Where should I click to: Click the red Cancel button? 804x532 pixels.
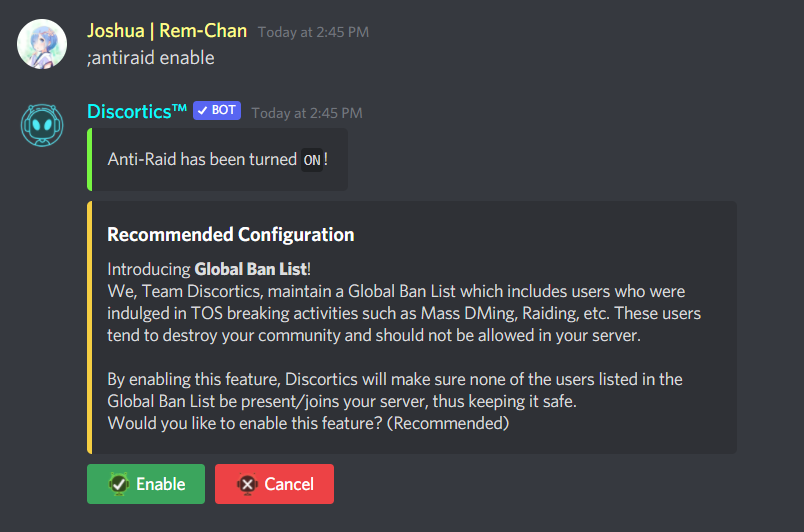[x=274, y=484]
